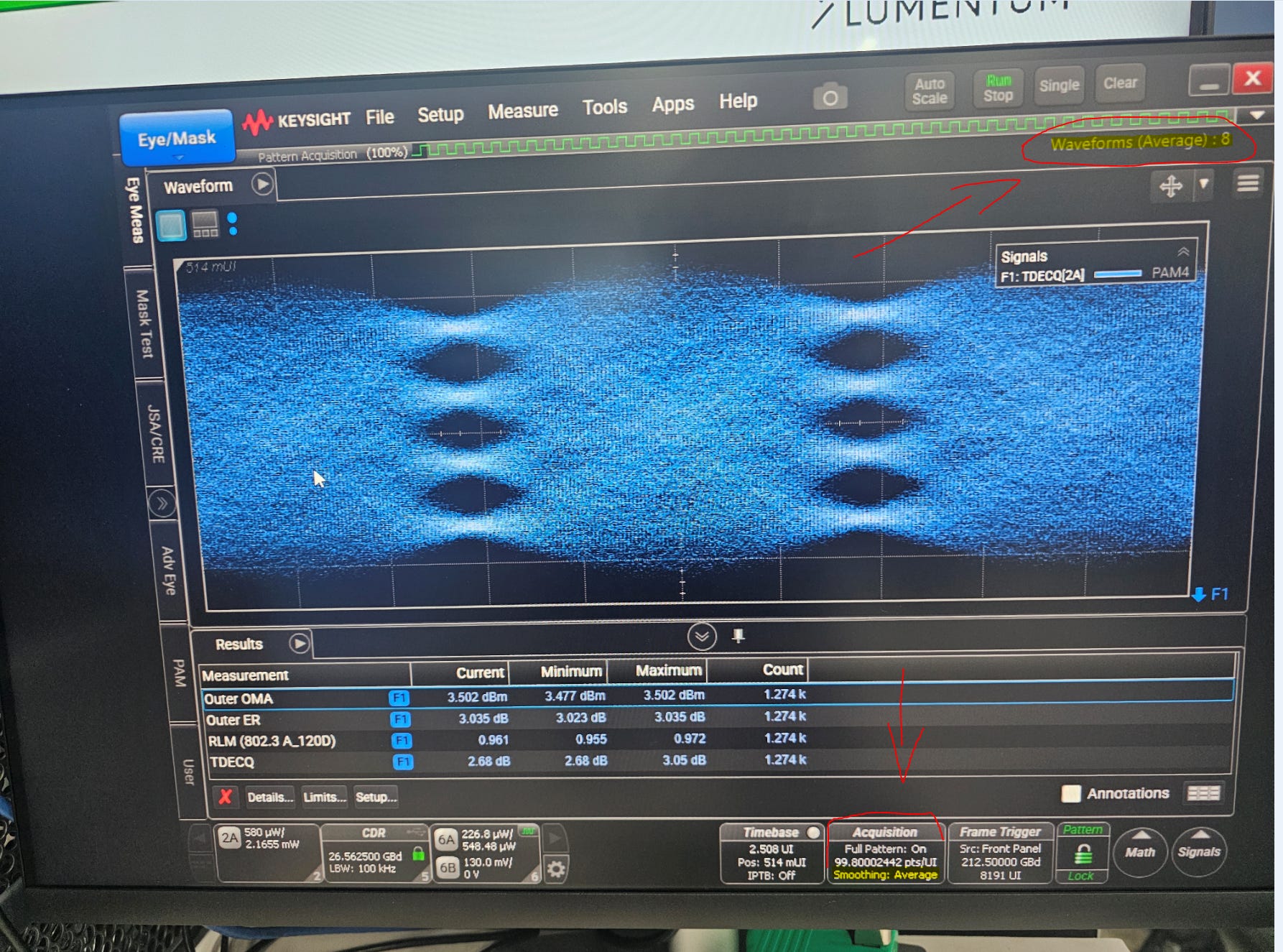Expand the Math panel

click(x=1141, y=851)
